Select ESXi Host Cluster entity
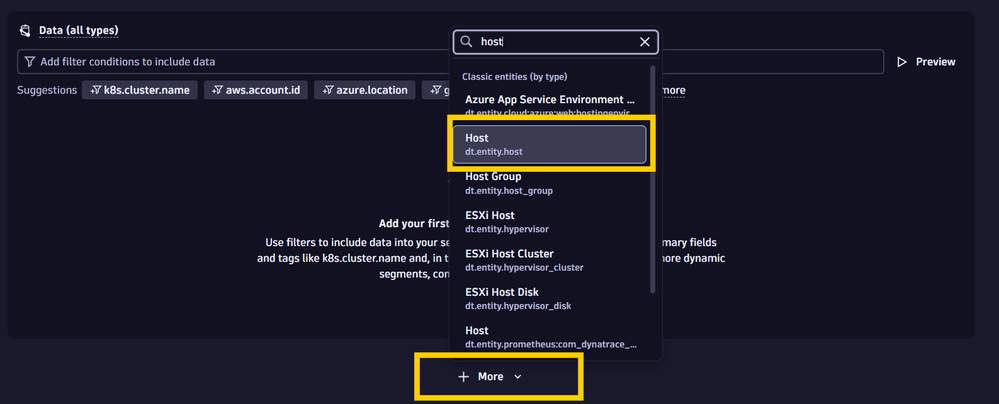999x404 pixels. pos(550,260)
